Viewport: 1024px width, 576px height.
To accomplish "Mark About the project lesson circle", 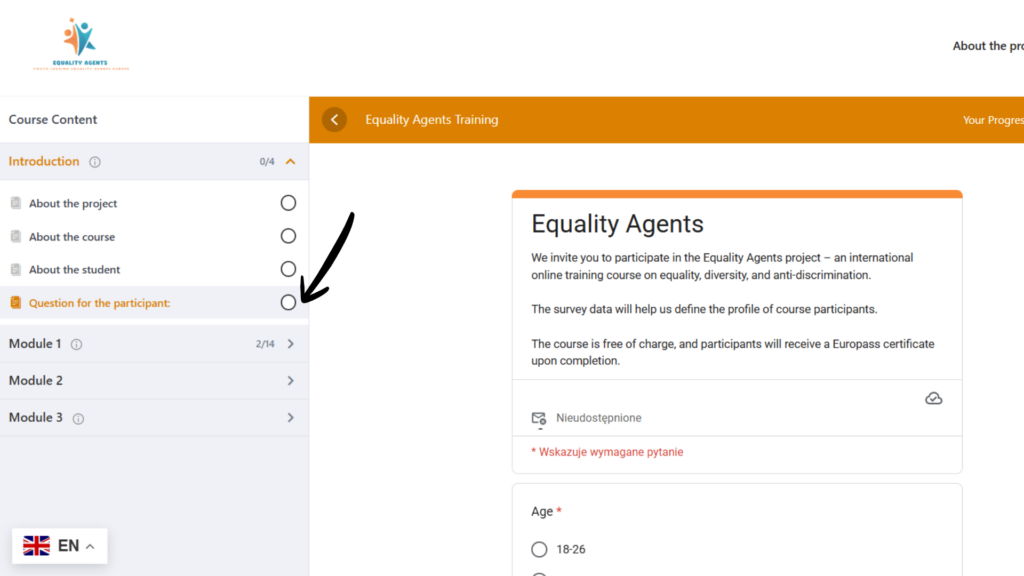I will click(288, 203).
